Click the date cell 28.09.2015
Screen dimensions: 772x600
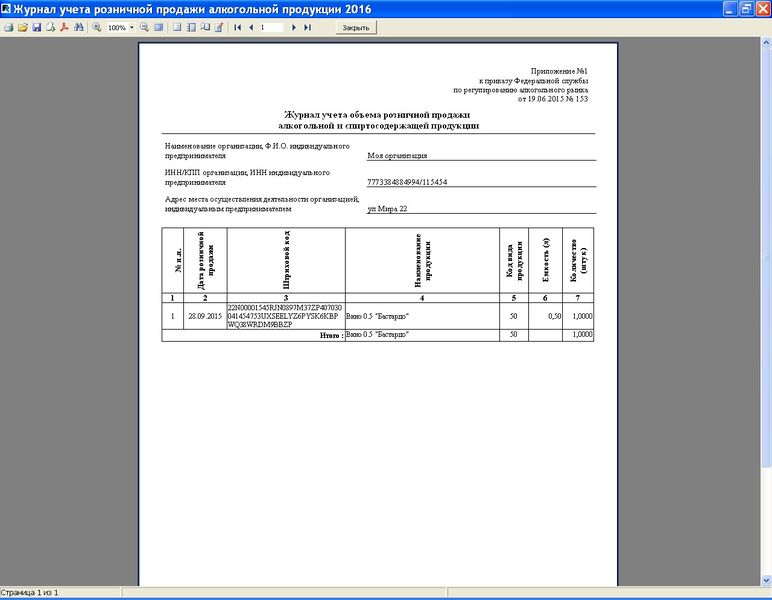(x=205, y=316)
